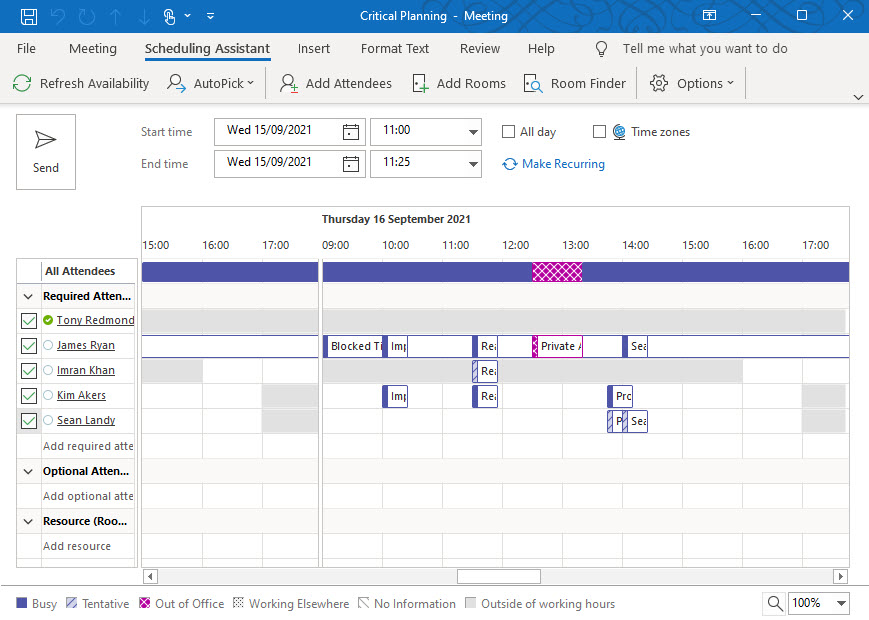
Task: Click Tony Redmond's name link
Action: tap(95, 320)
